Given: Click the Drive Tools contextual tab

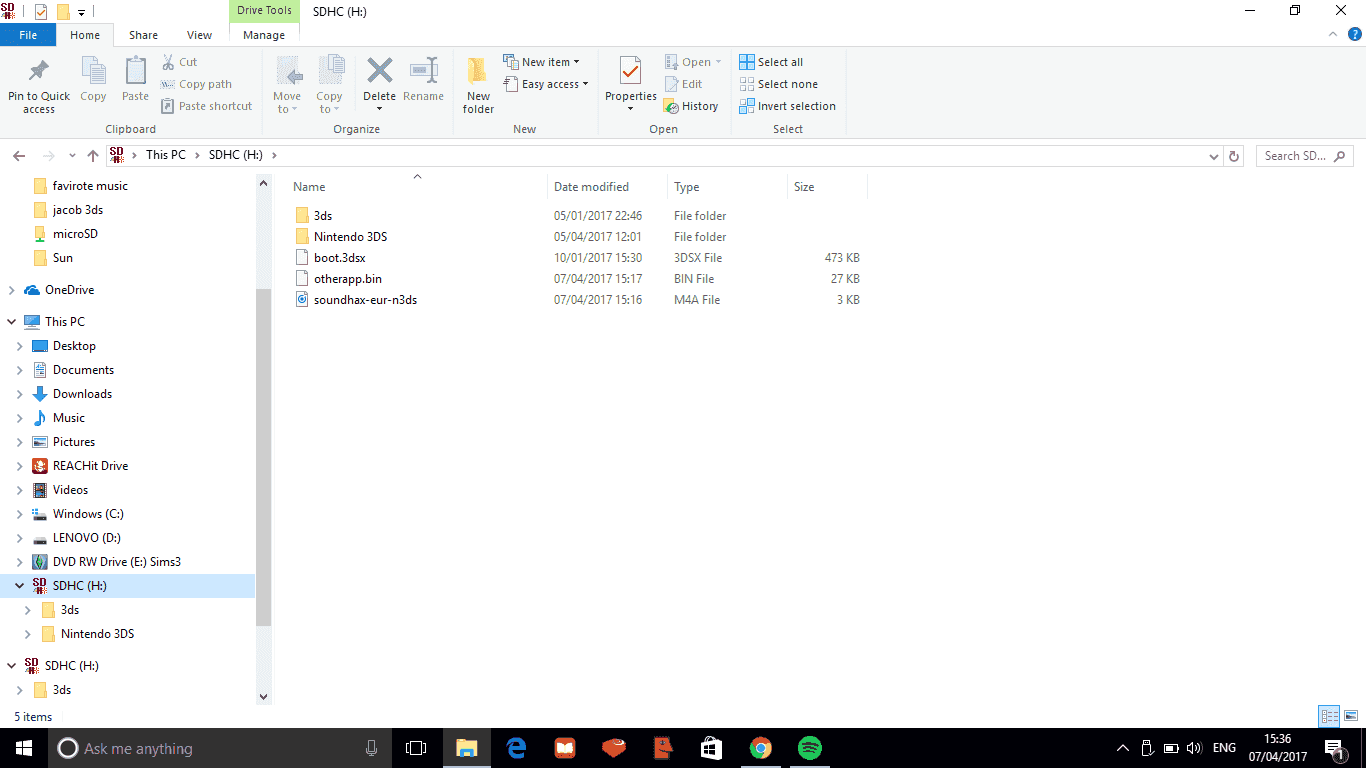Looking at the screenshot, I should click(264, 11).
